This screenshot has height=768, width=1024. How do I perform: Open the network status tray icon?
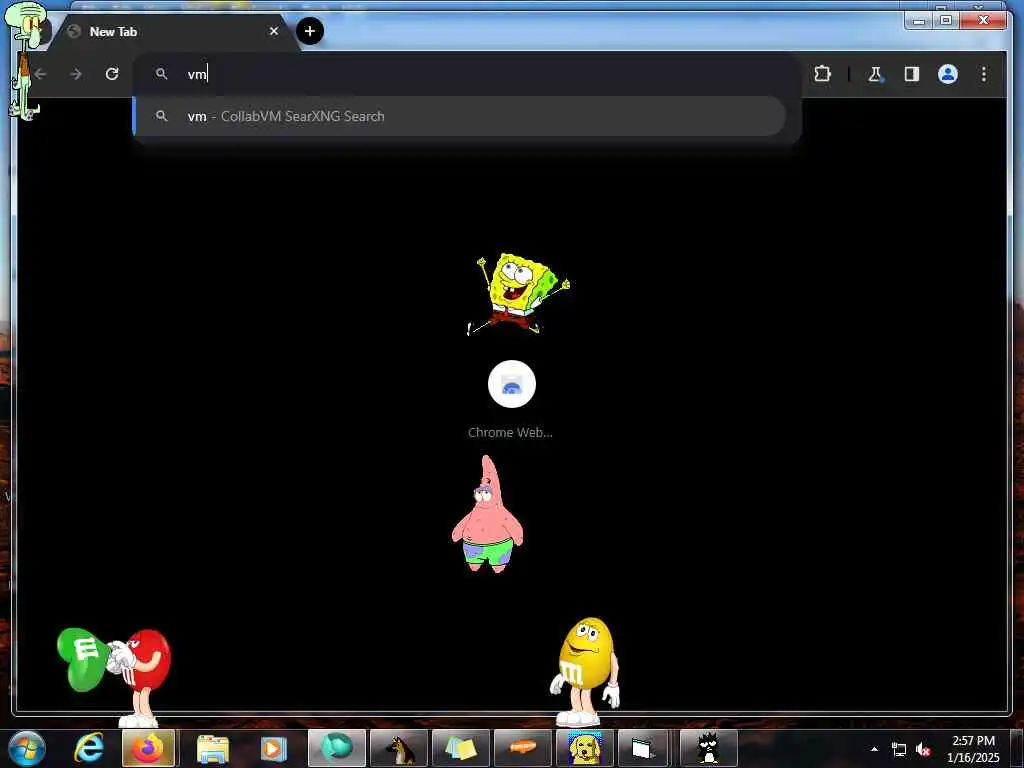(899, 750)
